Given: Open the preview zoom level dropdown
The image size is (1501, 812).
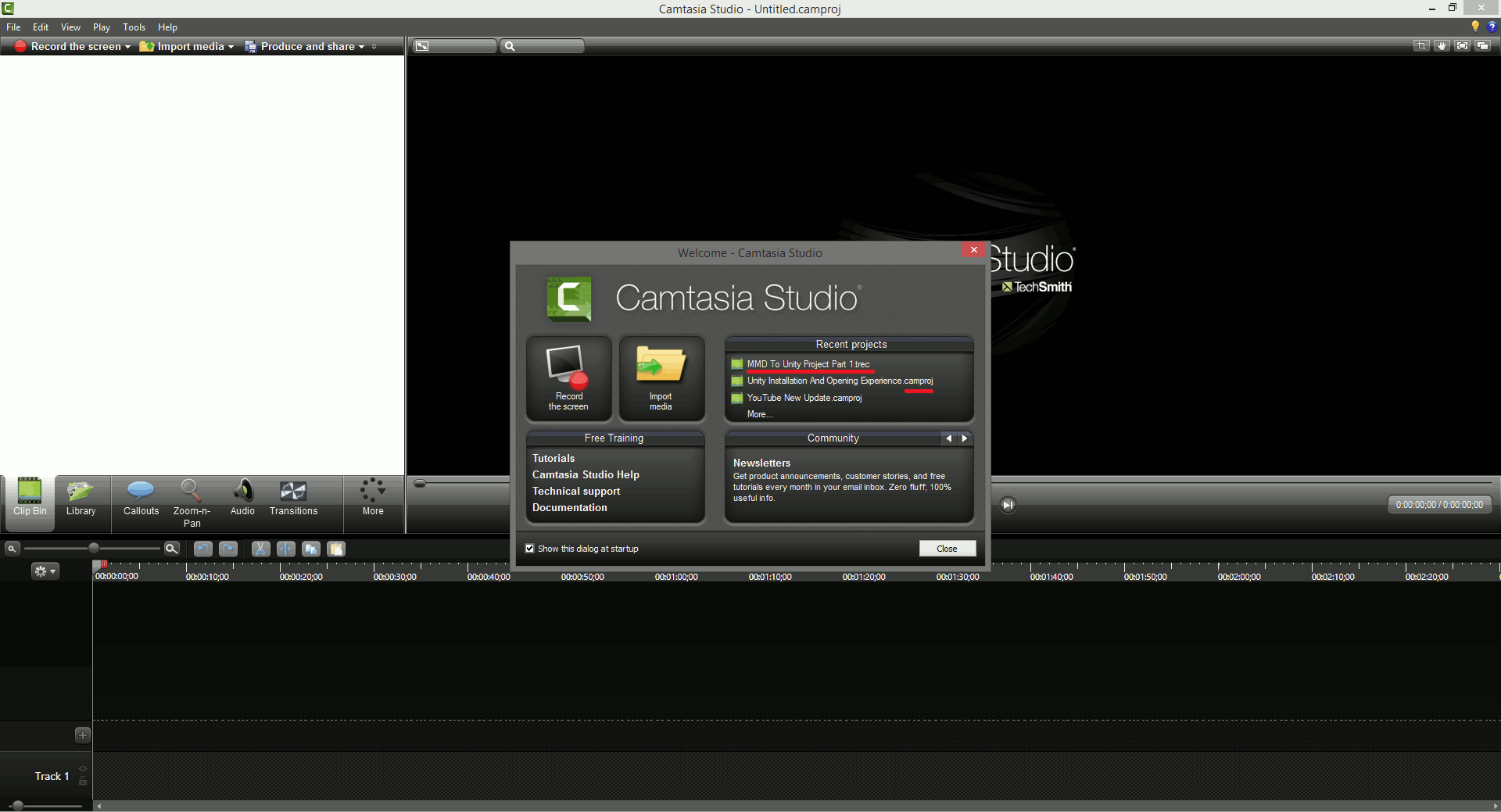Looking at the screenshot, I should pos(543,46).
